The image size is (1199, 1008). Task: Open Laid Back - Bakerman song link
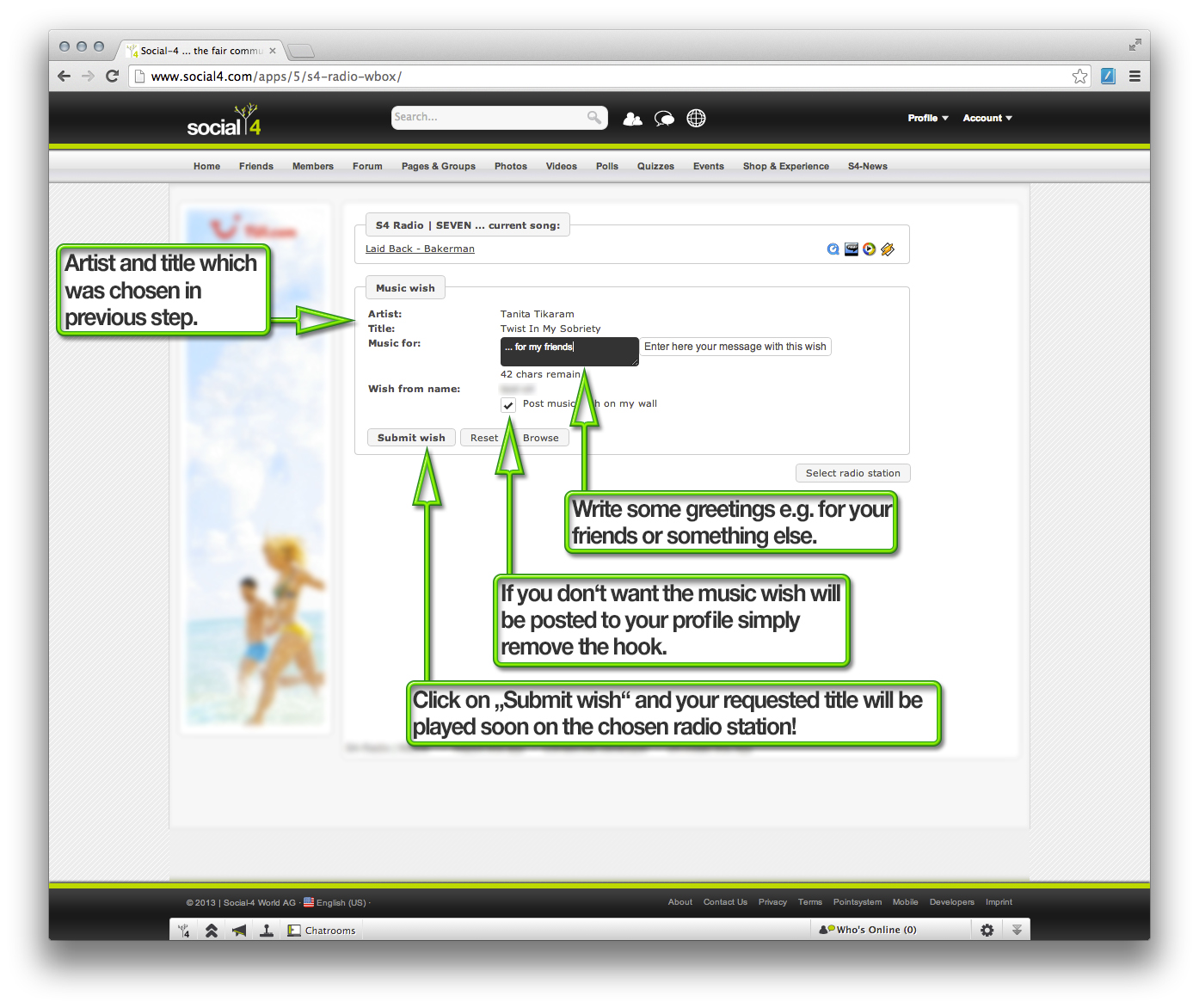420,249
